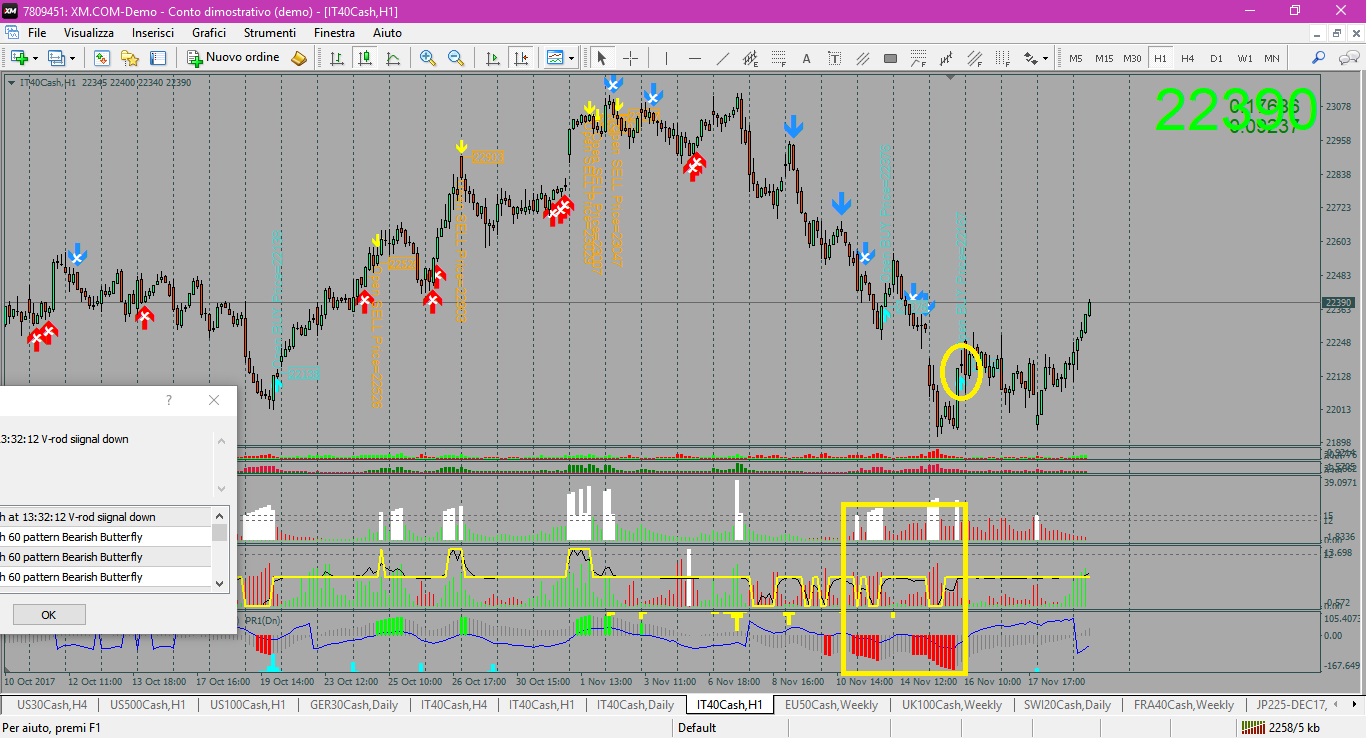Select the arrow cursor tool
Viewport: 1366px width, 738px height.
(601, 58)
